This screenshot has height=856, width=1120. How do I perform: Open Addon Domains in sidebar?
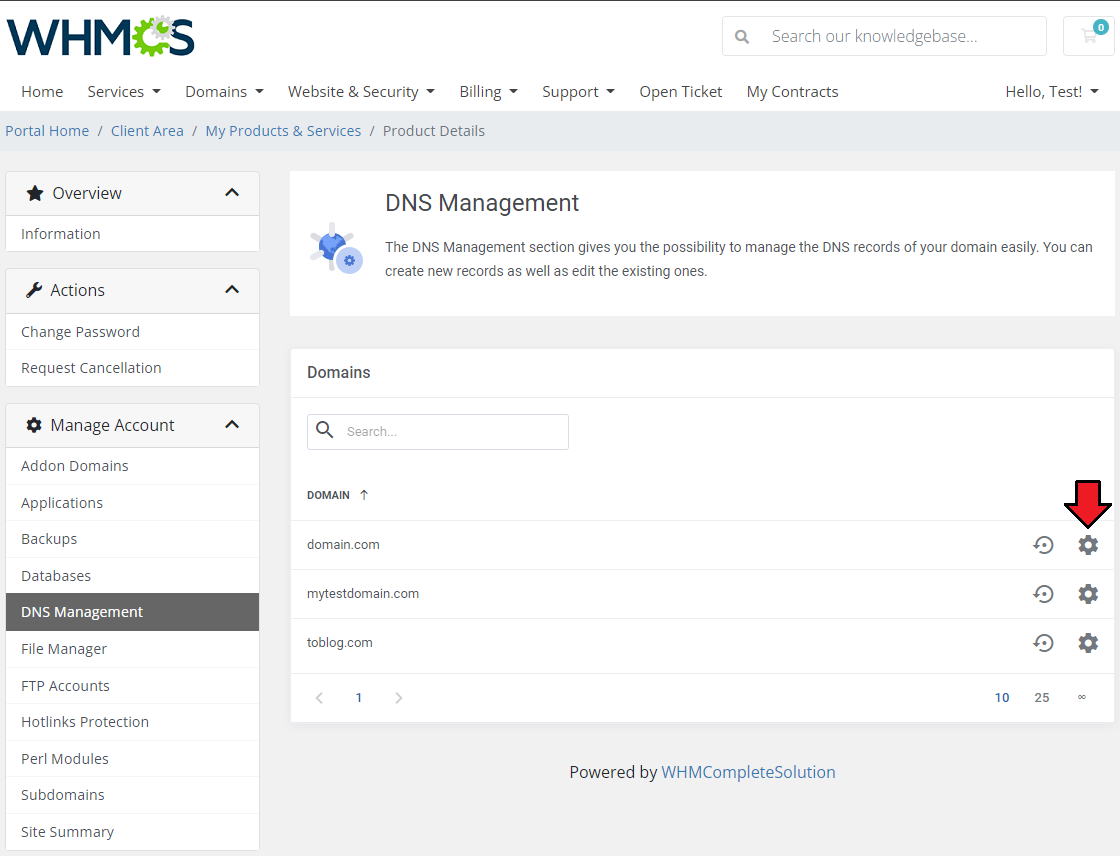click(132, 466)
